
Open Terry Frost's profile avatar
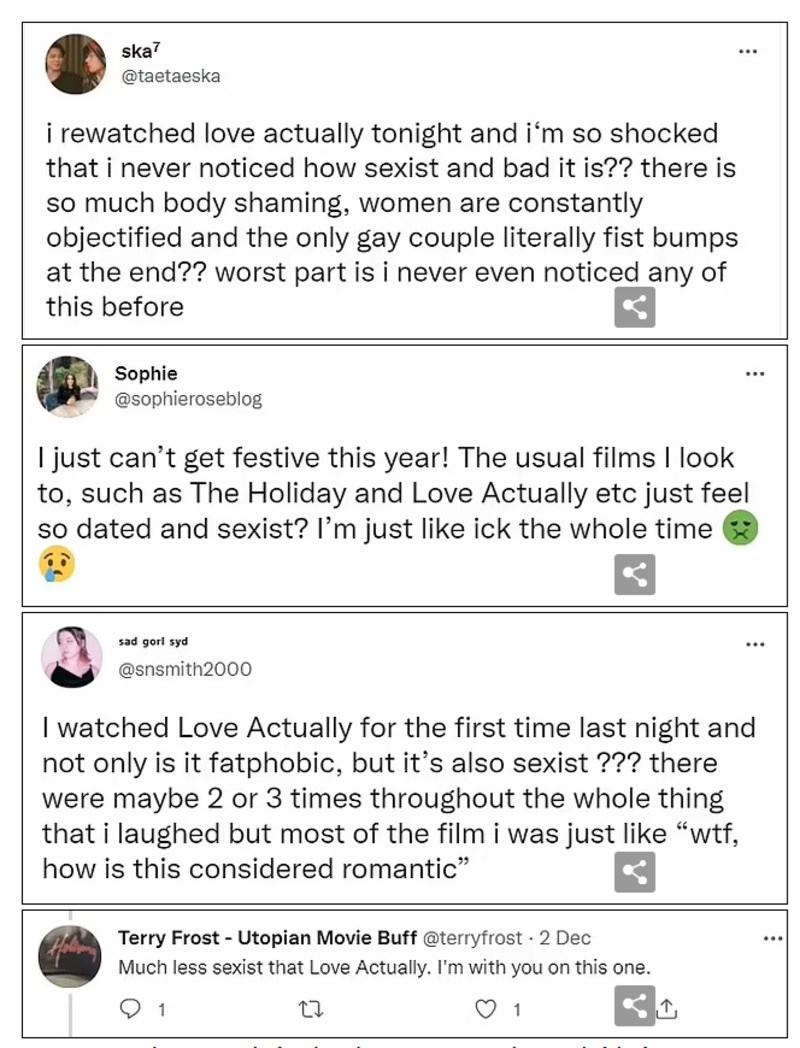tap(70, 955)
